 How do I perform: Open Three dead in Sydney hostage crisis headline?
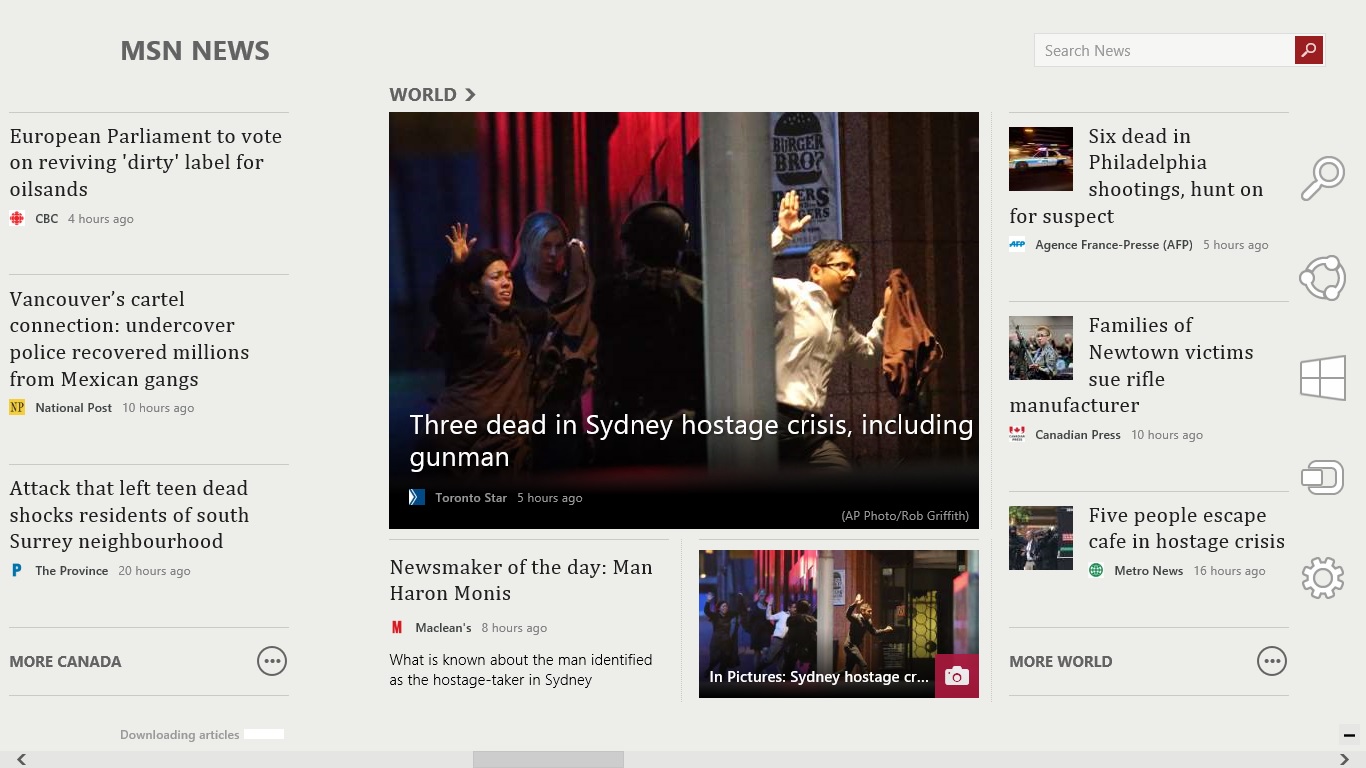point(691,440)
